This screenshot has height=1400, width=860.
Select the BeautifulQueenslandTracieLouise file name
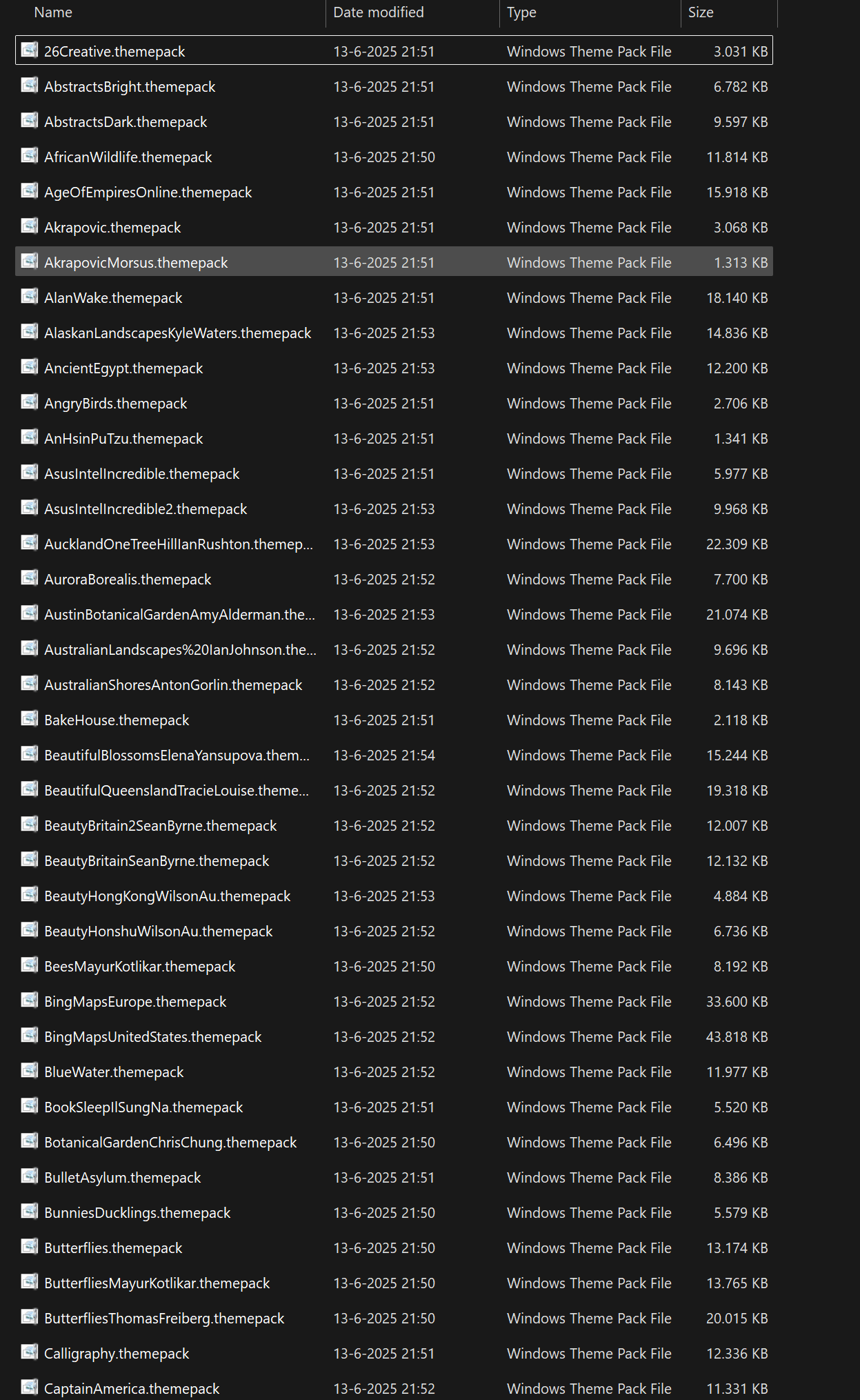tap(177, 791)
